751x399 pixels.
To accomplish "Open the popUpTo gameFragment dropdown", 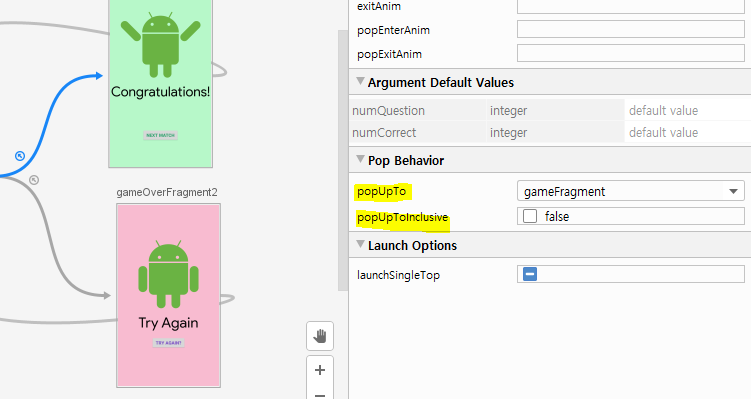I will [630, 191].
